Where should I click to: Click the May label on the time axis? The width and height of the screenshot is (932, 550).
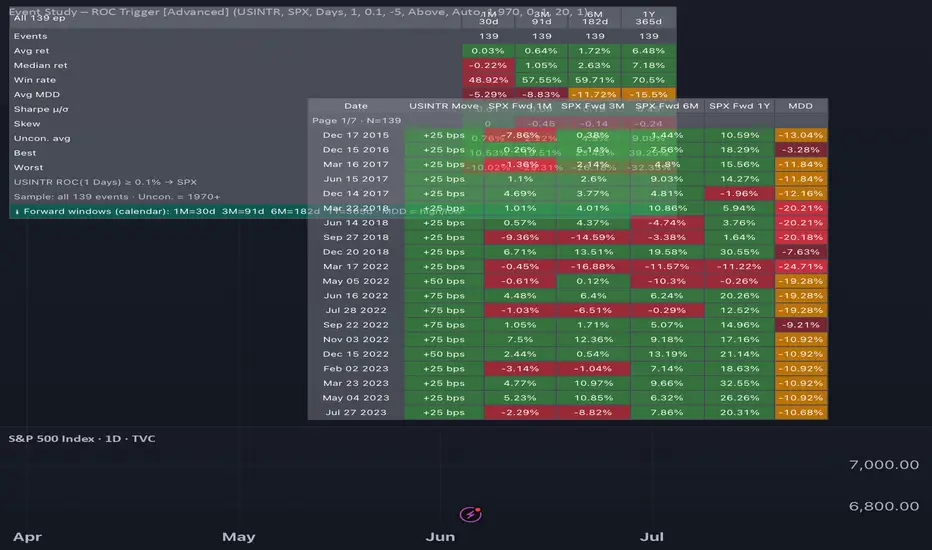[x=238, y=536]
